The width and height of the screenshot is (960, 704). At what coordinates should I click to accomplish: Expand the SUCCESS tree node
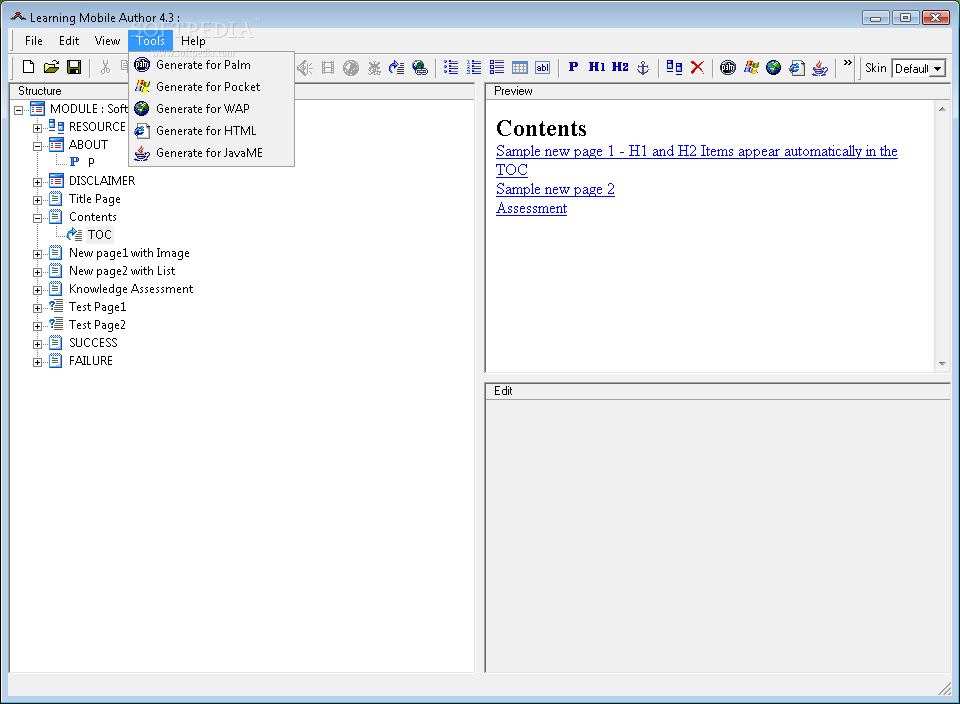[x=37, y=344]
